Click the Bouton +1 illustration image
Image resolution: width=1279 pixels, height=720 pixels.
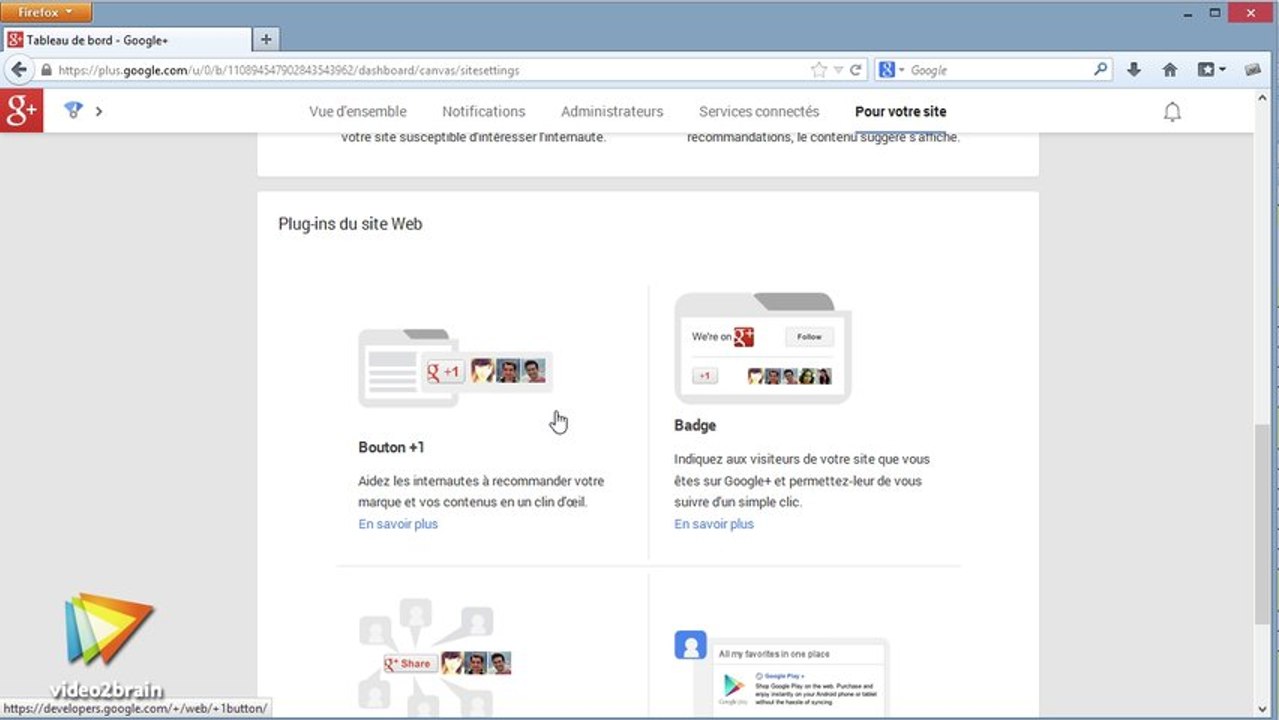click(455, 367)
